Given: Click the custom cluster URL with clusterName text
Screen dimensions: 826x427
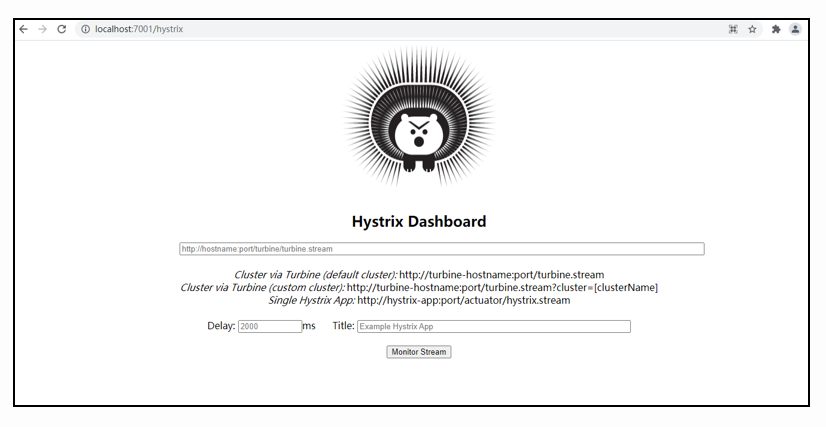Looking at the screenshot, I should (x=502, y=287).
